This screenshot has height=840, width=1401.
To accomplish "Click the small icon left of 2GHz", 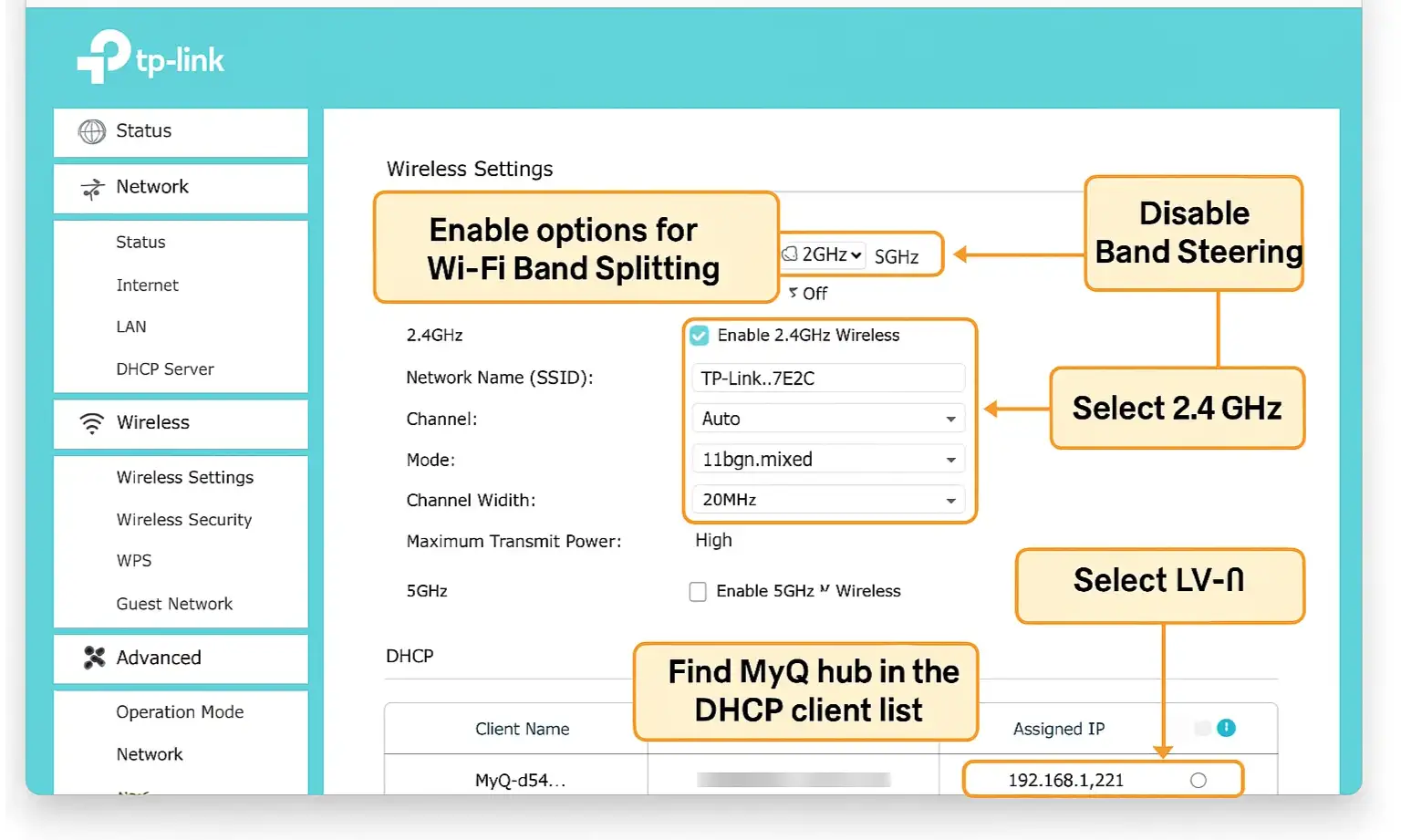I will click(790, 254).
